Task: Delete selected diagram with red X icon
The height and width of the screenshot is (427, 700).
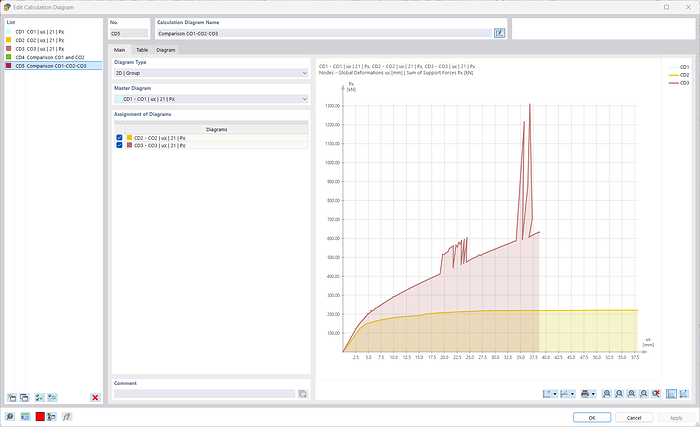Action: click(95, 397)
